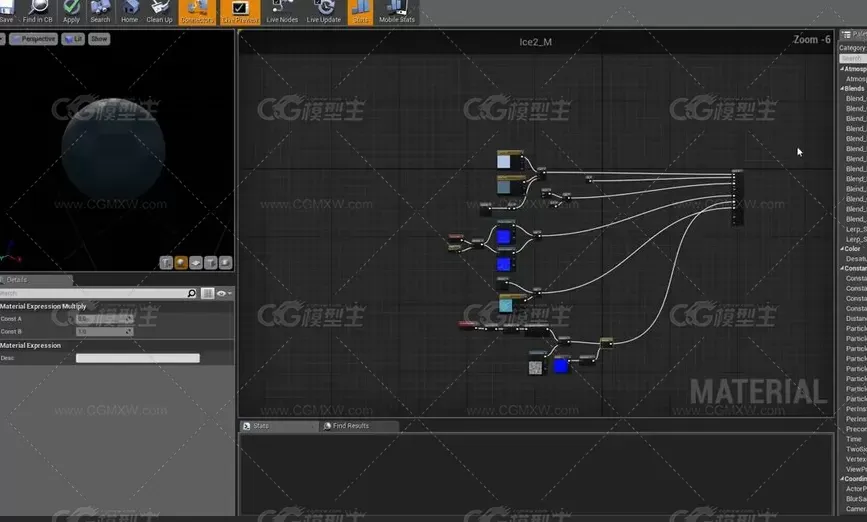Click the Find in CB toolbar icon

38,12
